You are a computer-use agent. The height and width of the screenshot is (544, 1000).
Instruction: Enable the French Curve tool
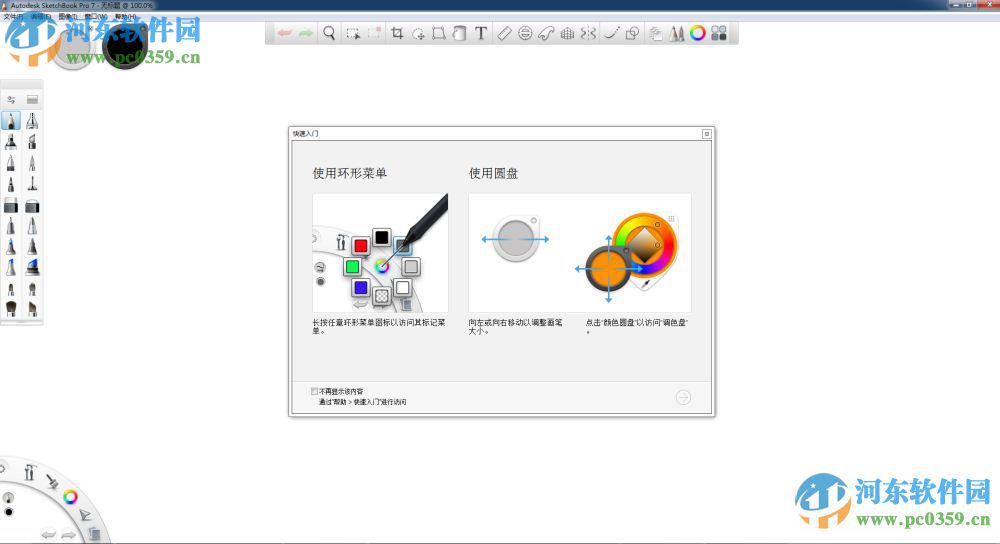point(546,33)
